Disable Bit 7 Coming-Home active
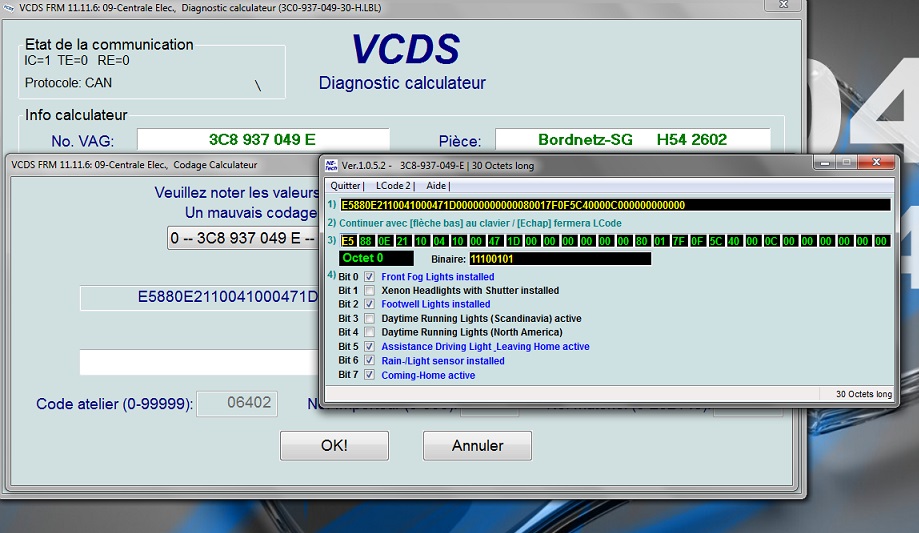 (370, 376)
